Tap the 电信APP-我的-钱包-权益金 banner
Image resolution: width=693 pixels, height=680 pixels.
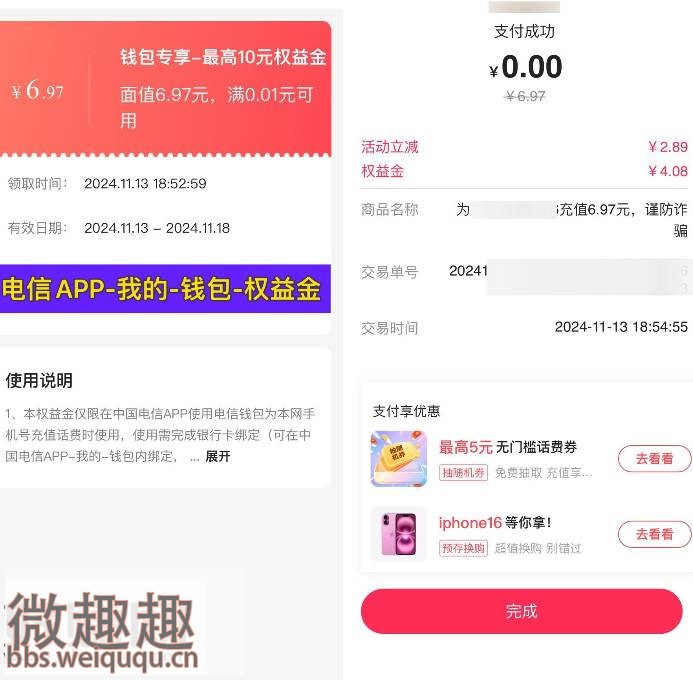(x=165, y=289)
